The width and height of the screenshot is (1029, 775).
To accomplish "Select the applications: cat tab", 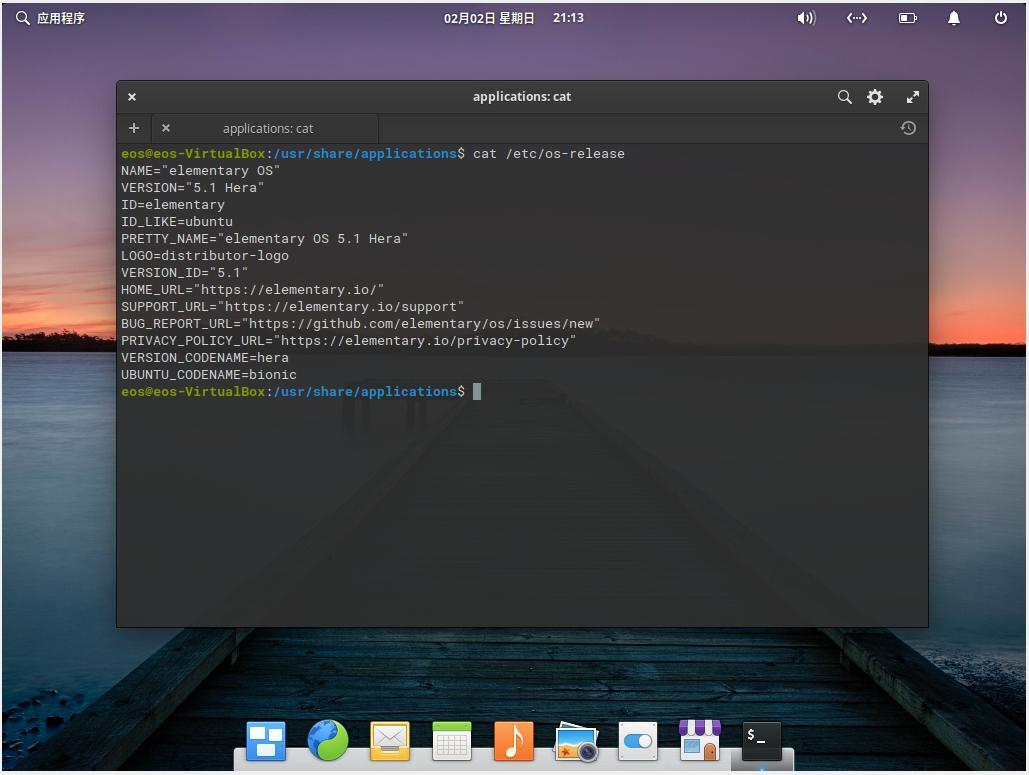I will [x=265, y=128].
